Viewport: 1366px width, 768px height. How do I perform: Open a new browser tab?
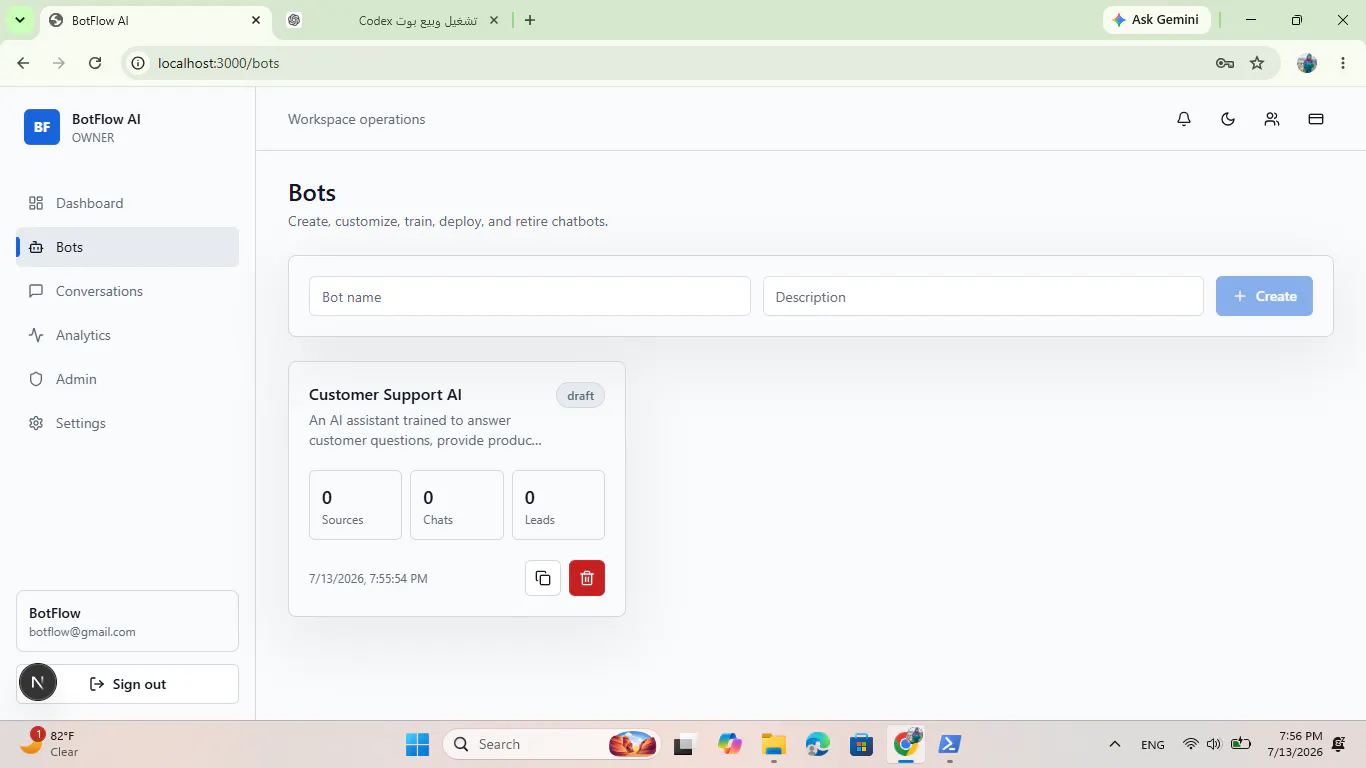[530, 20]
